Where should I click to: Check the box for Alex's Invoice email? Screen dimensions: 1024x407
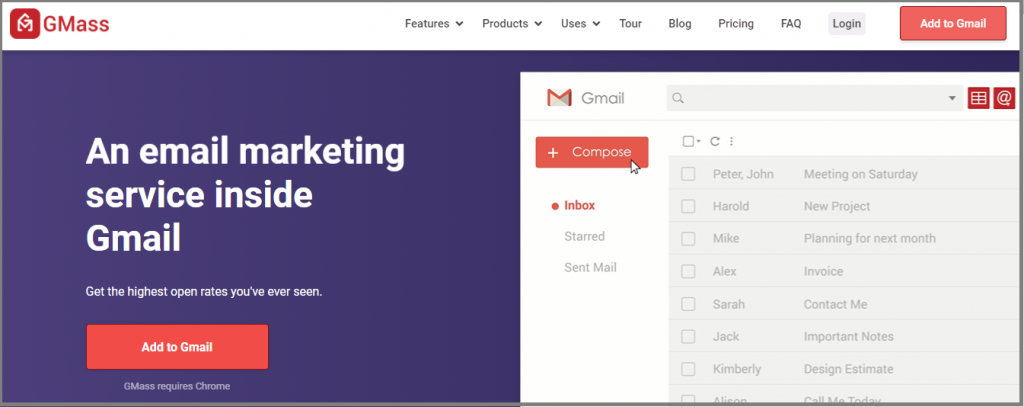688,272
